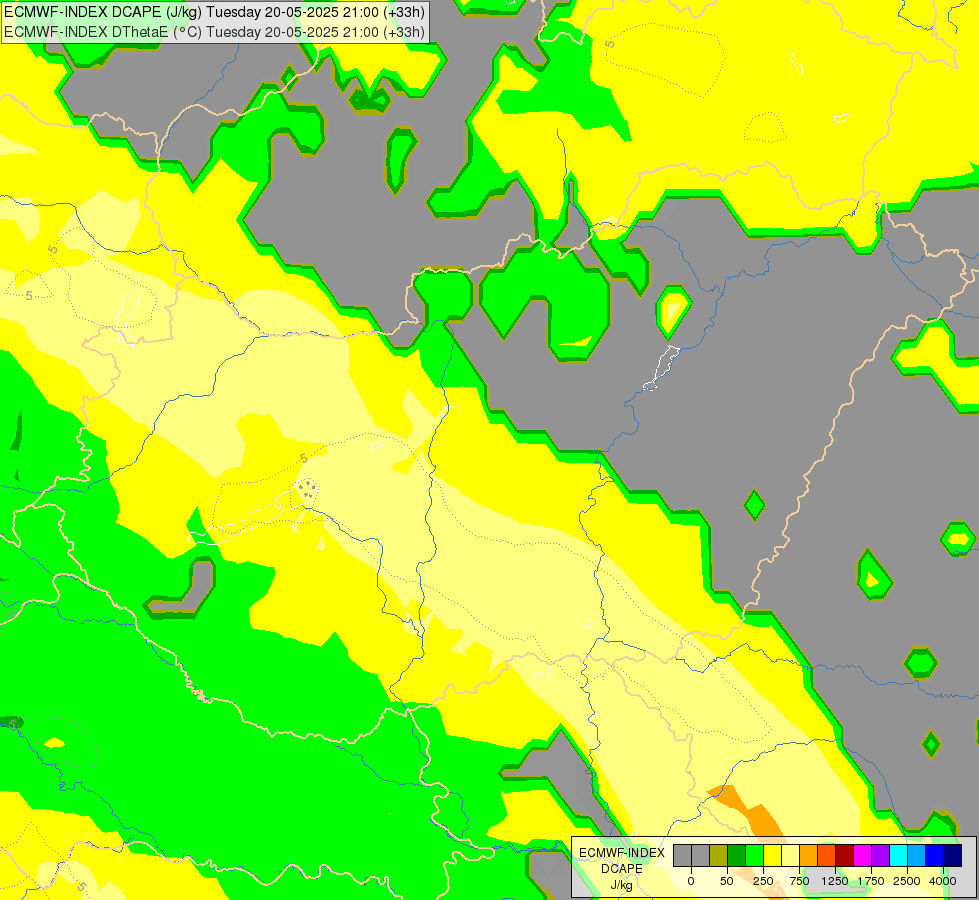979x900 pixels.
Task: Click the magenta legend swatch
Action: point(862,855)
